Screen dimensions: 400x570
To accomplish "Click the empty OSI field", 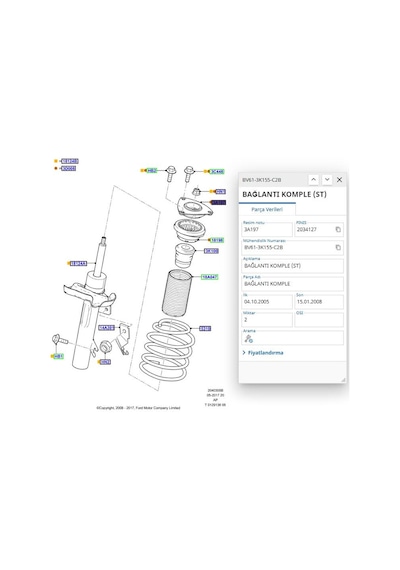I will point(319,320).
